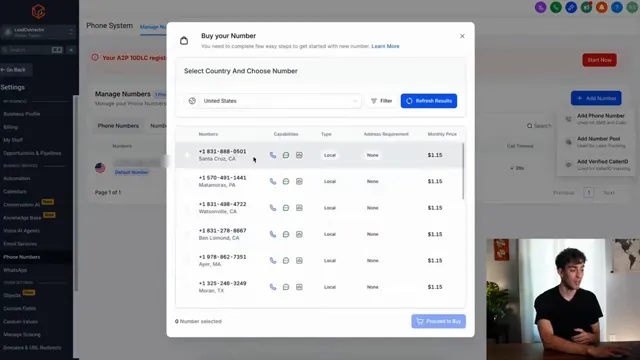The height and width of the screenshot is (360, 640).
Task: Open the Learn More link
Action: pos(385,46)
